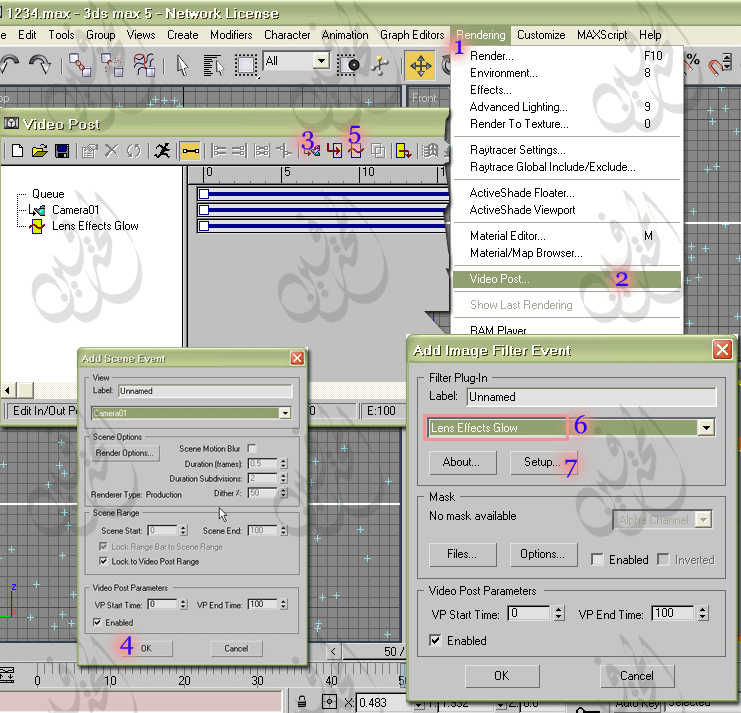
Task: Adjust VP End Time spinner in filter dialog
Action: tap(703, 613)
